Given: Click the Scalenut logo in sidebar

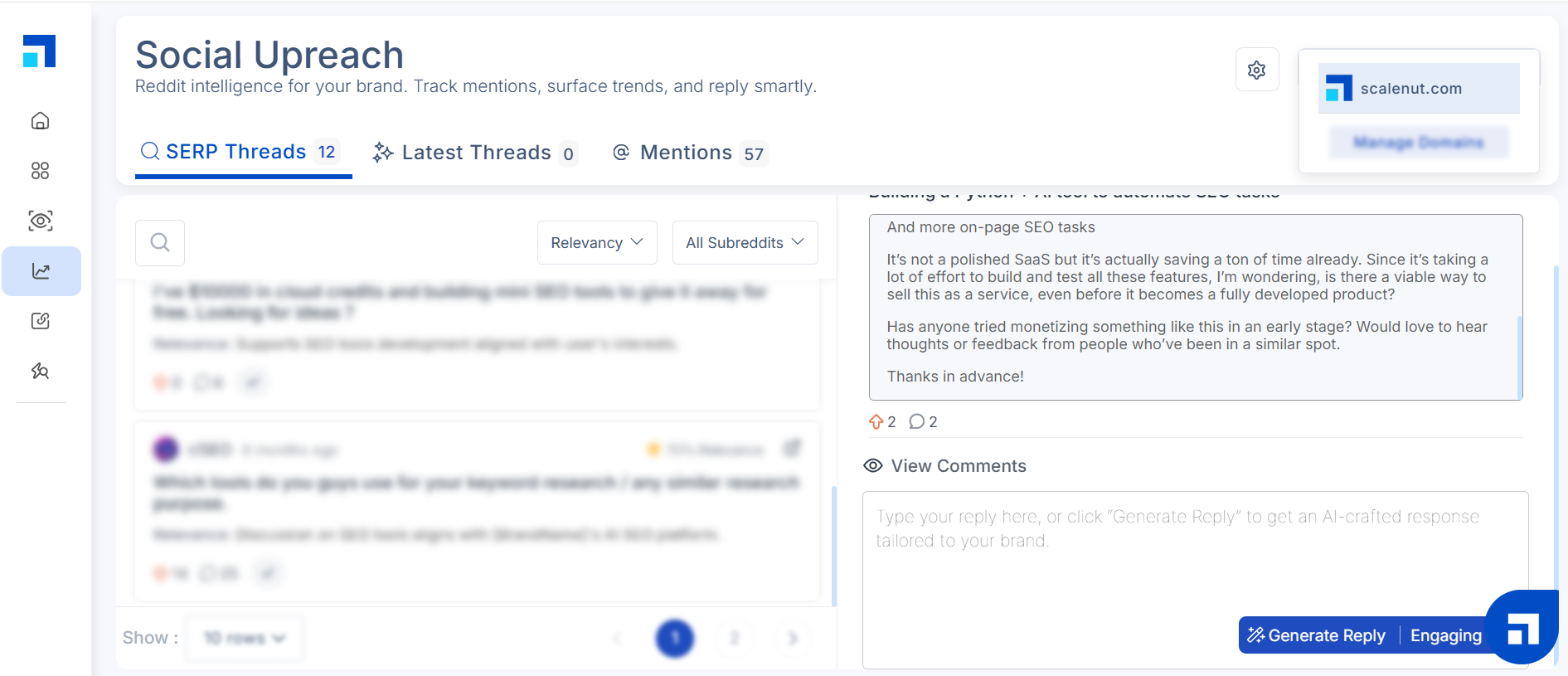Looking at the screenshot, I should [x=39, y=51].
